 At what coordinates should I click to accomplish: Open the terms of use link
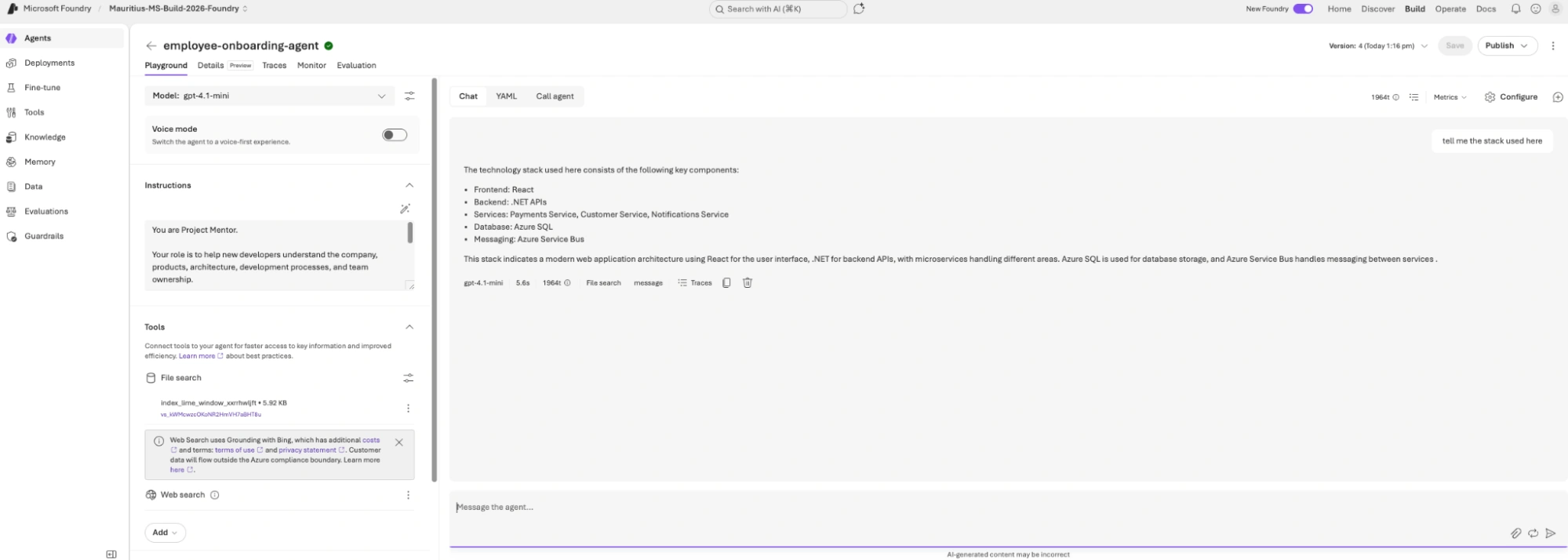tap(235, 450)
